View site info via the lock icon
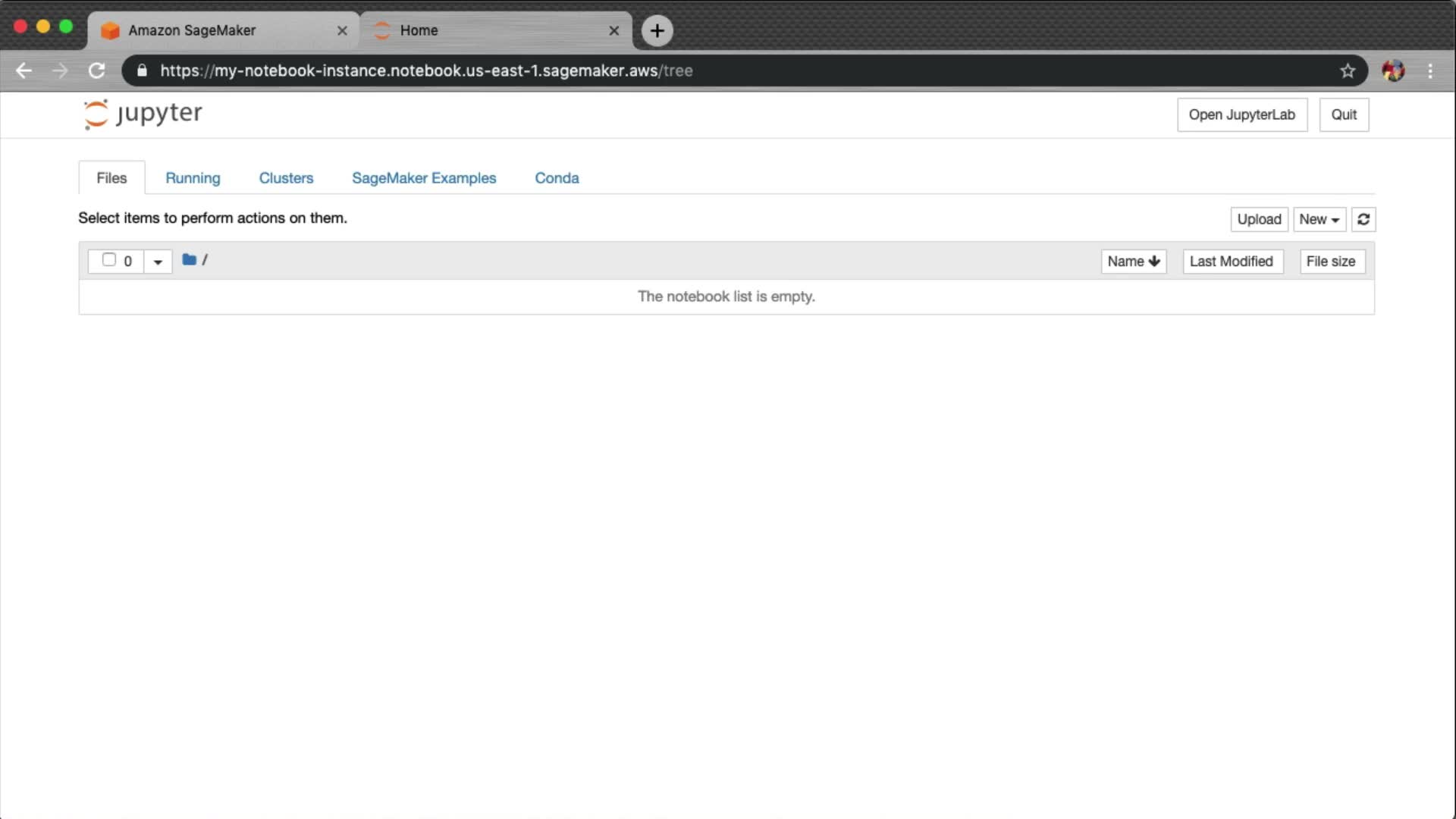Screen dimensions: 1456x819 [x=142, y=71]
